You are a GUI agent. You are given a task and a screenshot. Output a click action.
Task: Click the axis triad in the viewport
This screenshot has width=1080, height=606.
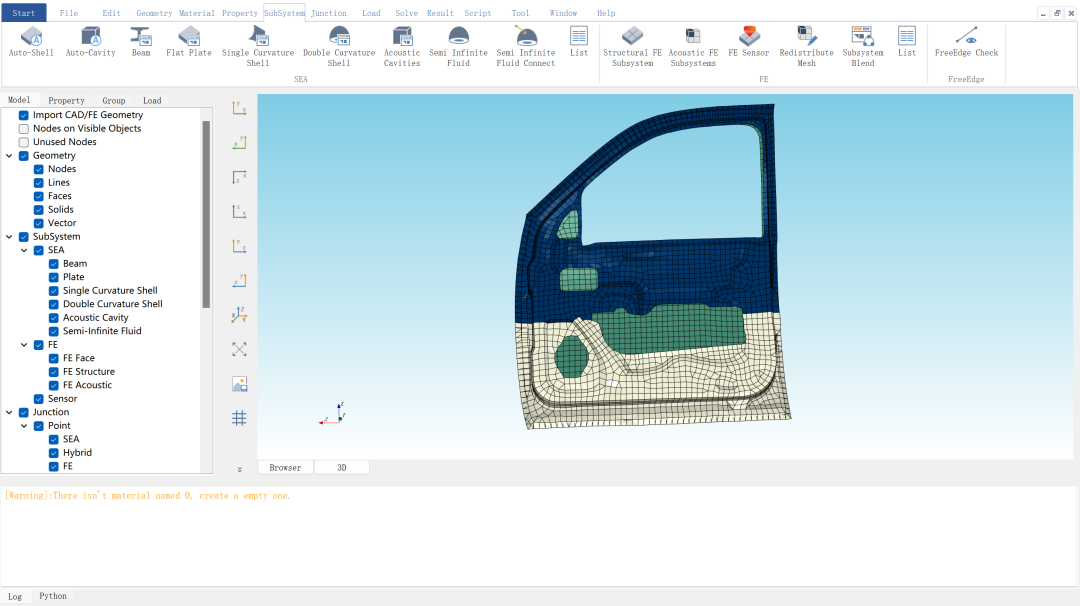[x=333, y=414]
